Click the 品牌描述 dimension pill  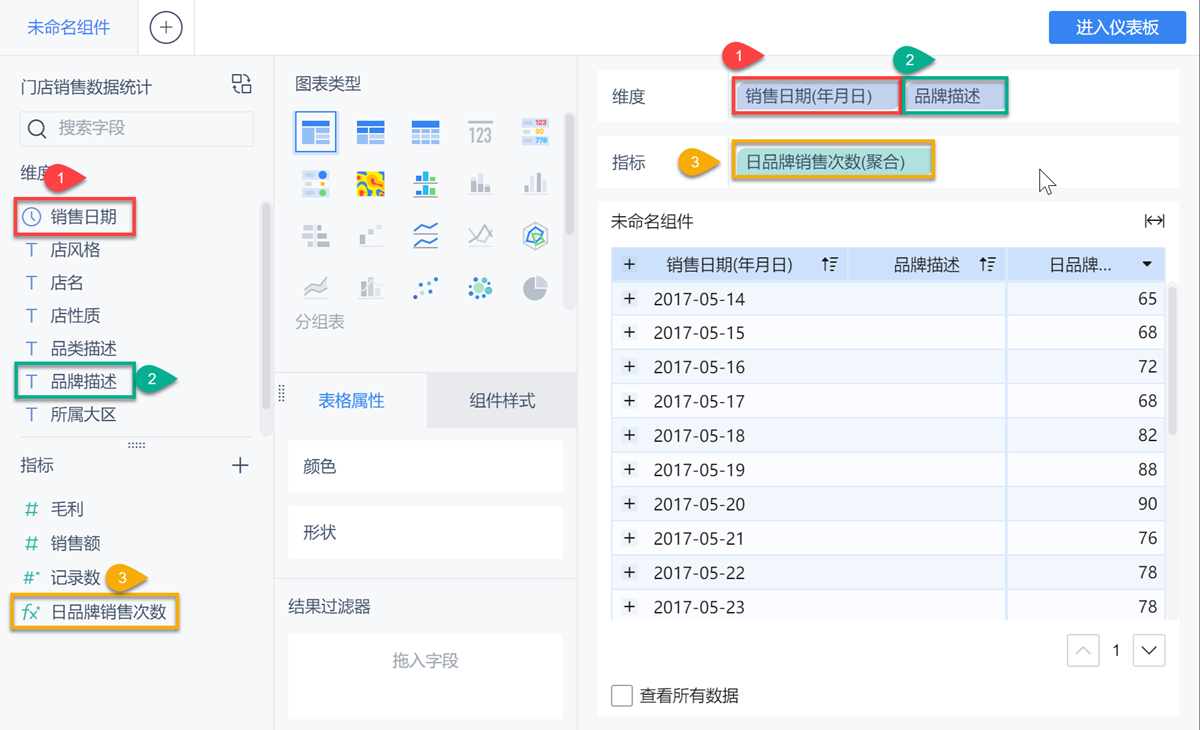(x=955, y=96)
